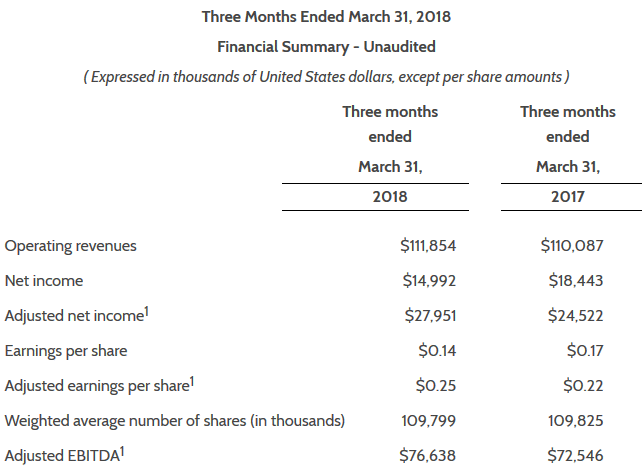Viewport: 644px width, 467px height.
Task: Click the footnote 1 superscript after Adjusted net income
Action: coord(146,311)
